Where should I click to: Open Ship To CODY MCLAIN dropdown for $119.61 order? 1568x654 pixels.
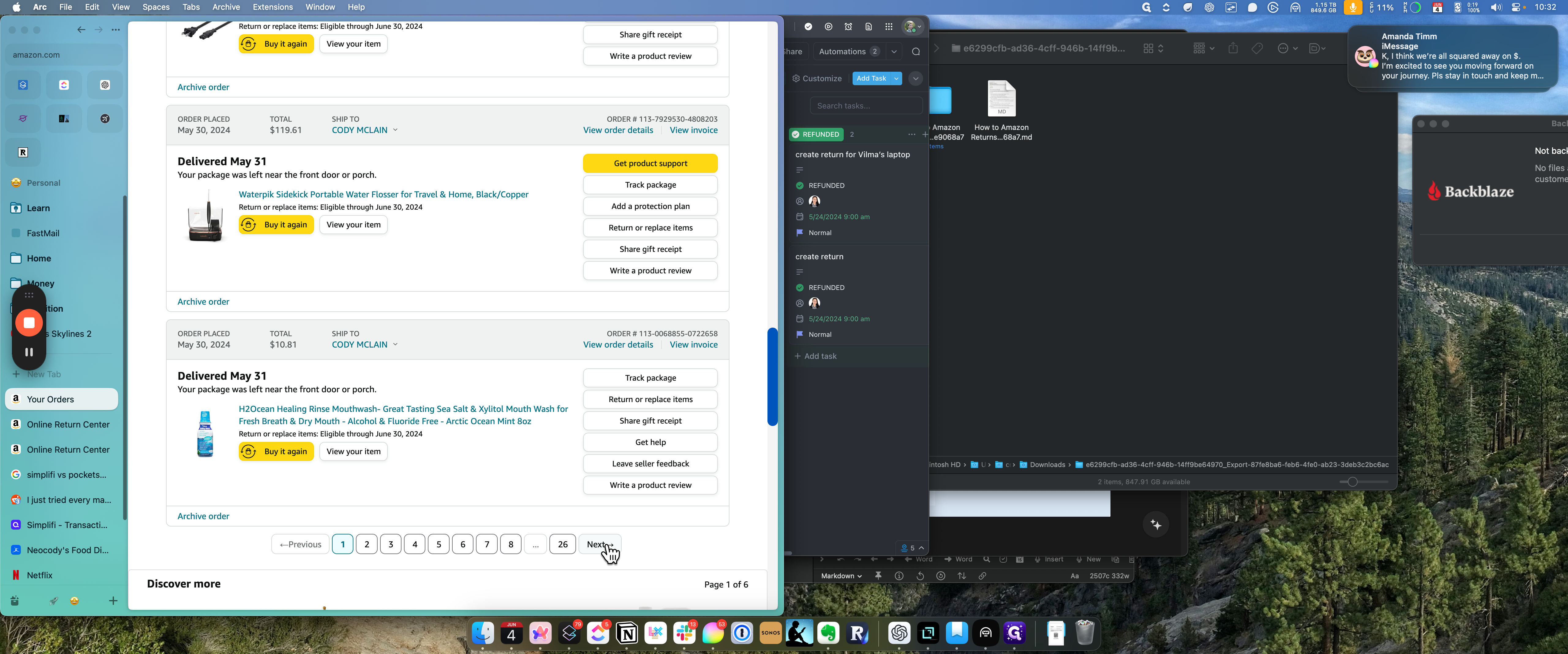pyautogui.click(x=365, y=130)
